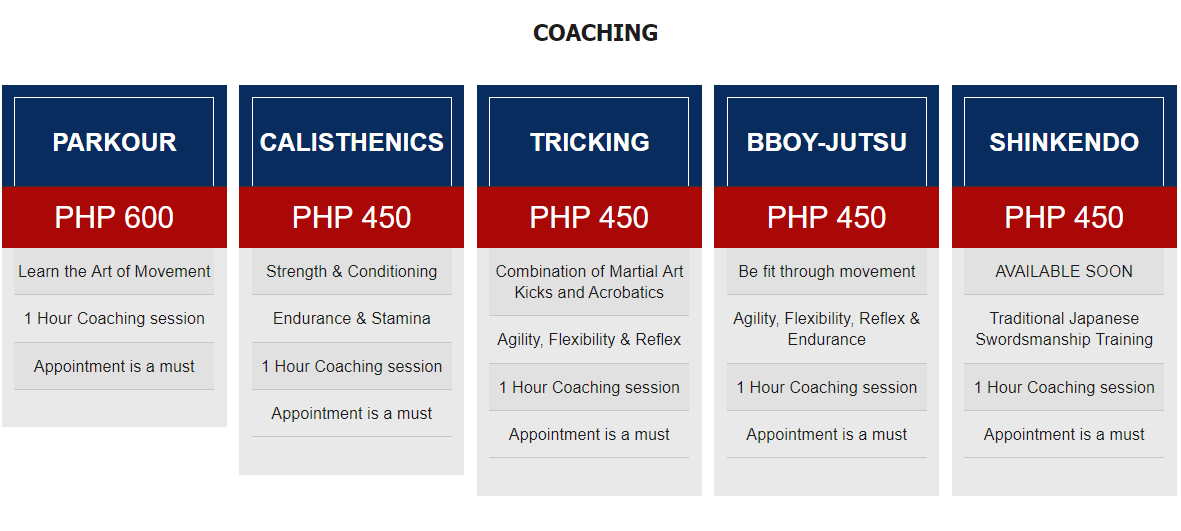Image resolution: width=1181 pixels, height=531 pixels.
Task: Select PHP 450 price under TRICKING
Action: point(589,217)
